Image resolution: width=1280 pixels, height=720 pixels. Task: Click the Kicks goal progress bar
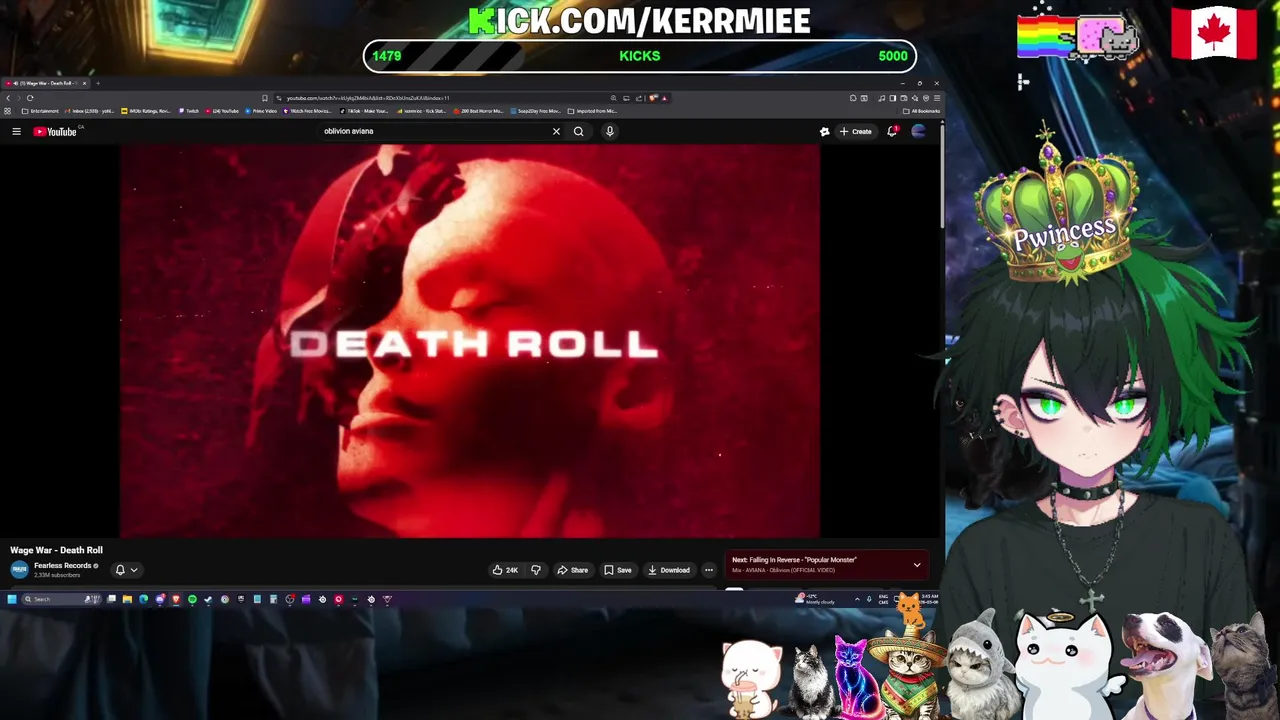click(640, 56)
